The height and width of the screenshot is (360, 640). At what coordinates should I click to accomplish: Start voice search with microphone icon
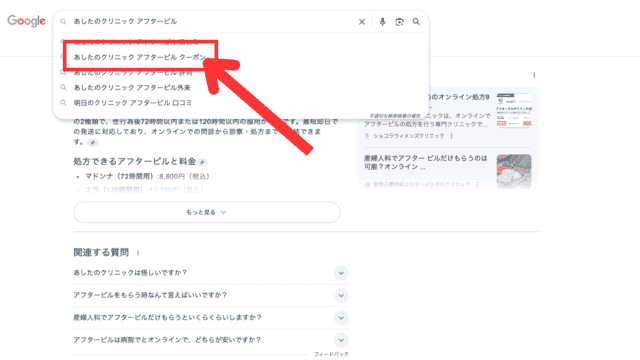click(x=382, y=22)
